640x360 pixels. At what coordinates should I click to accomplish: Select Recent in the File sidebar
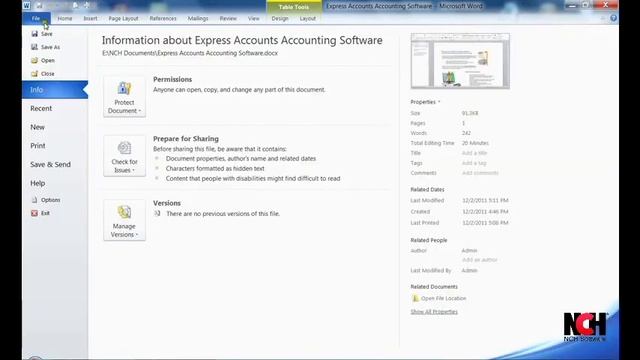pos(41,109)
